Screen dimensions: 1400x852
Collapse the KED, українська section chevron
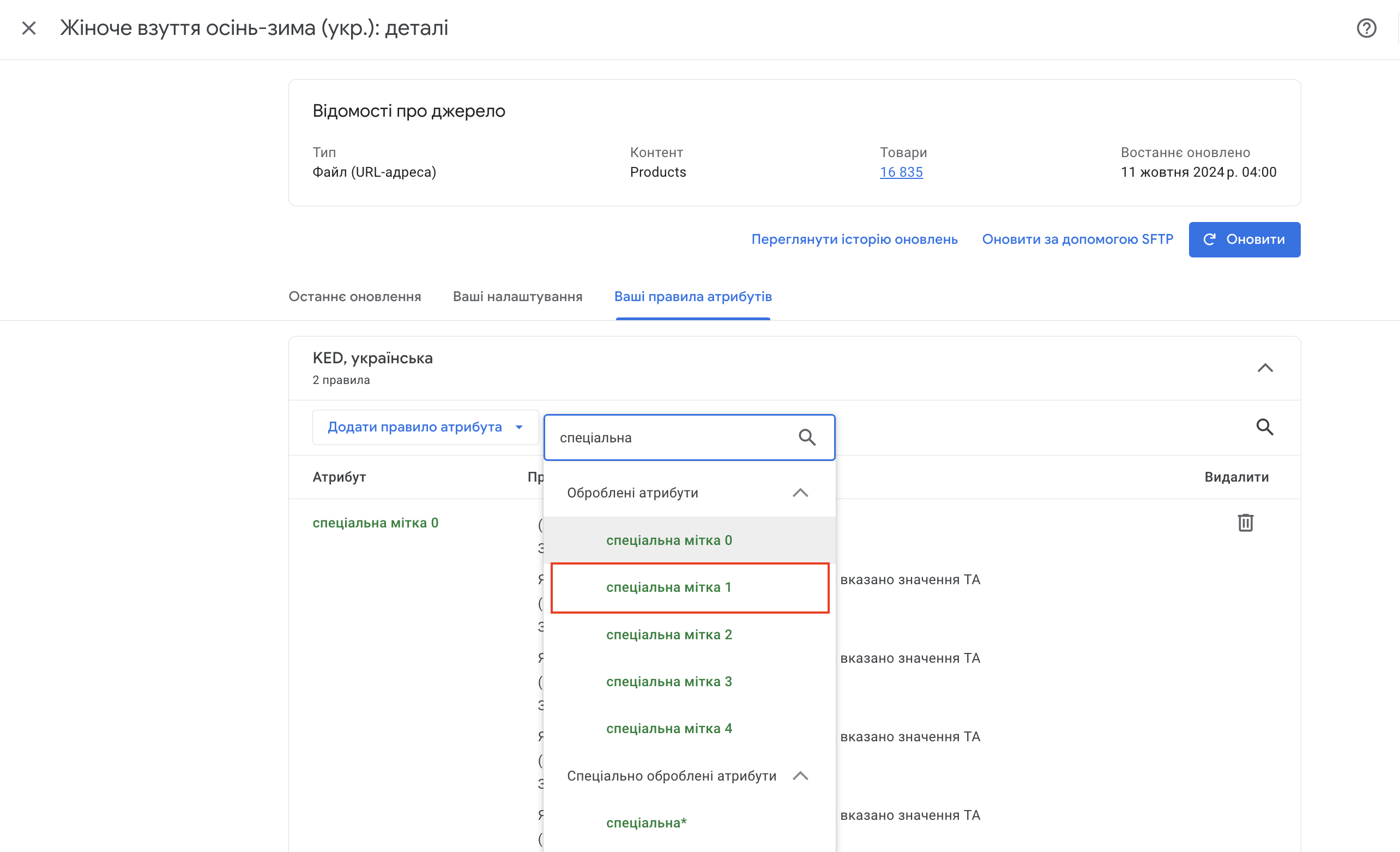pos(1265,368)
